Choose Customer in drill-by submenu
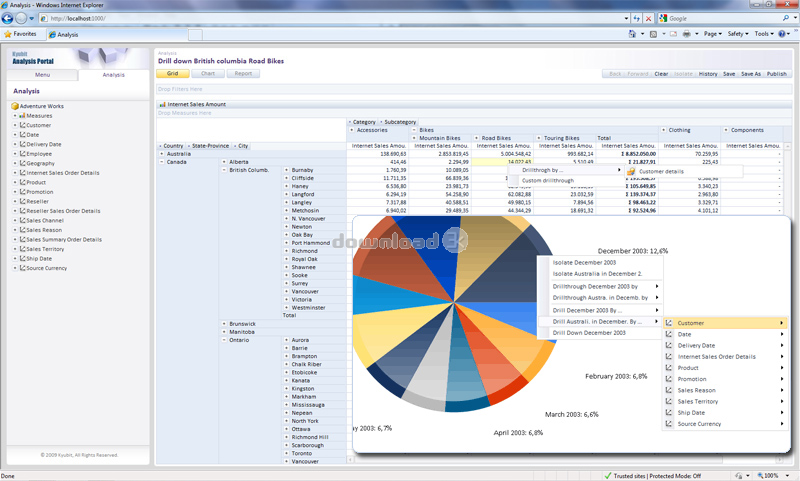Viewport: 800px width, 481px height. point(725,323)
